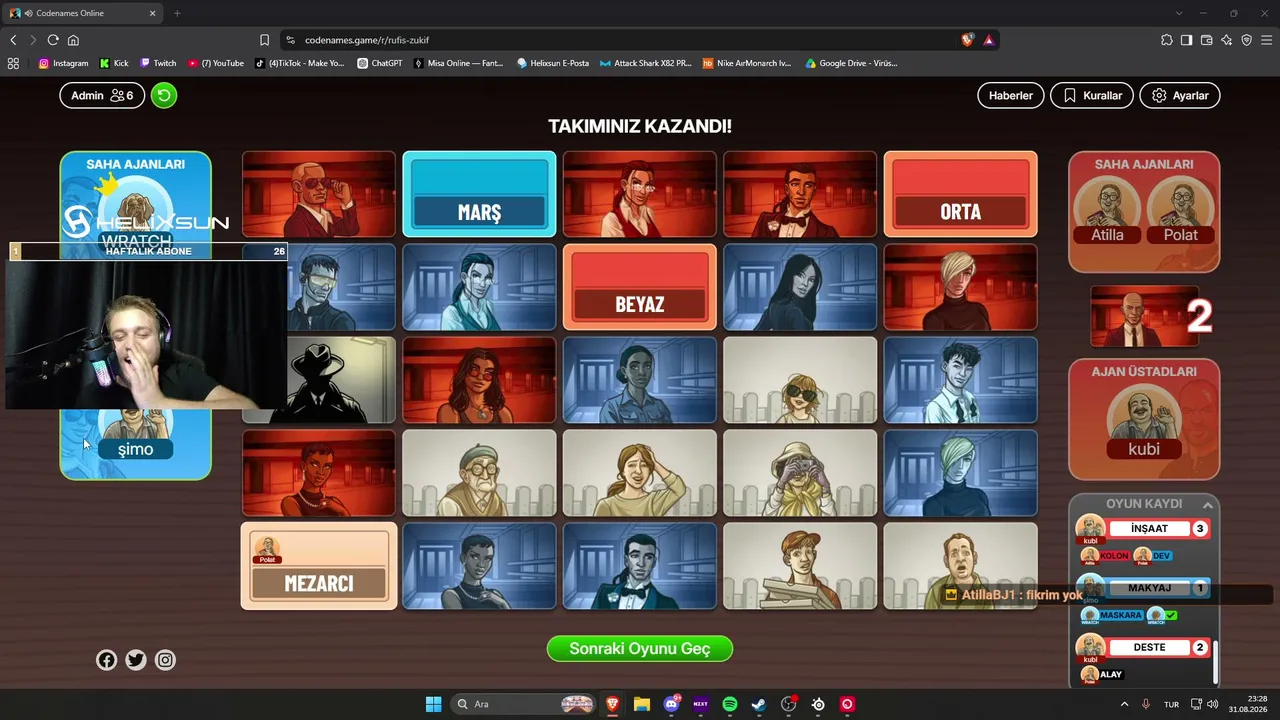Open the tab search dropdown arrow
1280x720 pixels.
[x=1179, y=13]
